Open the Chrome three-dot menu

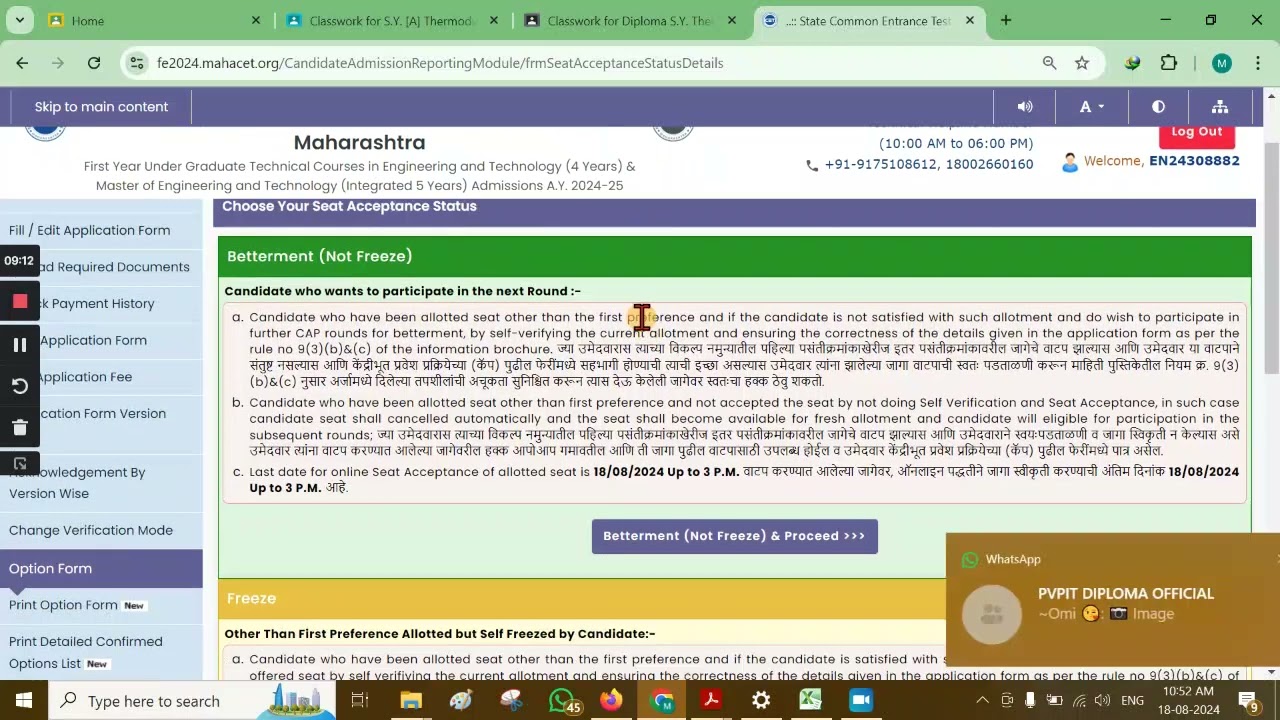[x=1258, y=63]
